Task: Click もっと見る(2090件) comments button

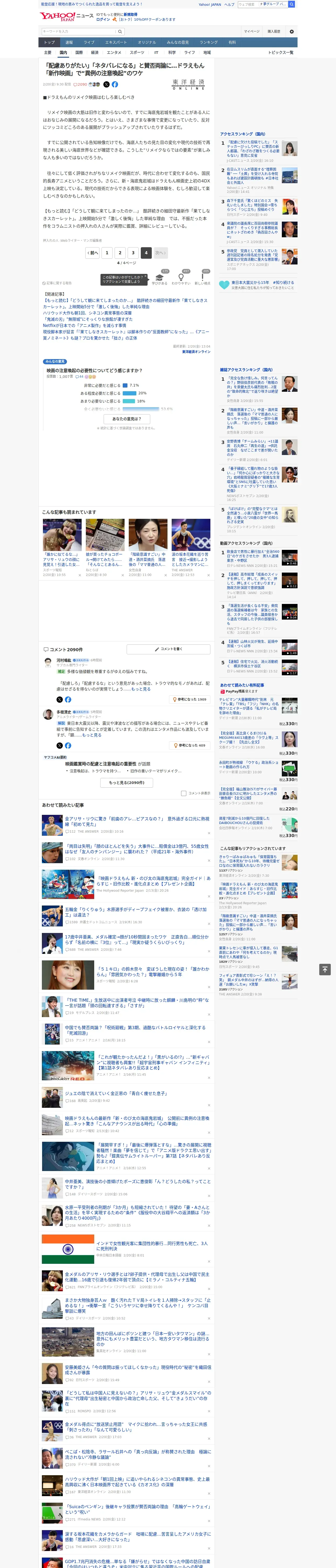Action: pos(127,783)
